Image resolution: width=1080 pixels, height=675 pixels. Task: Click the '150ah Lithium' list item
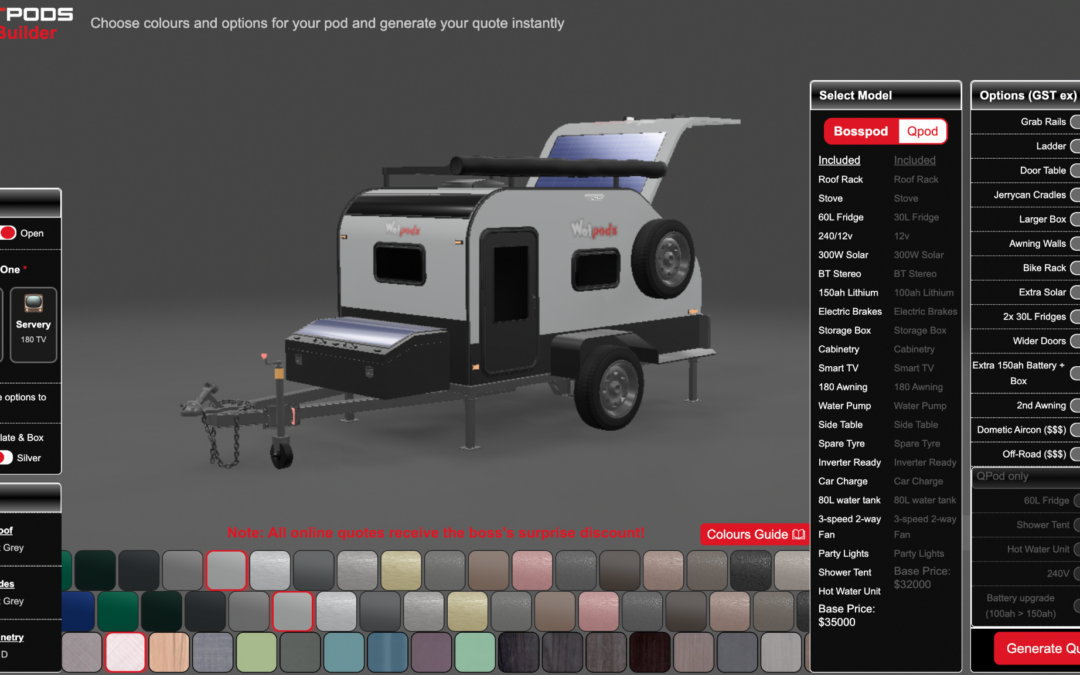[848, 293]
